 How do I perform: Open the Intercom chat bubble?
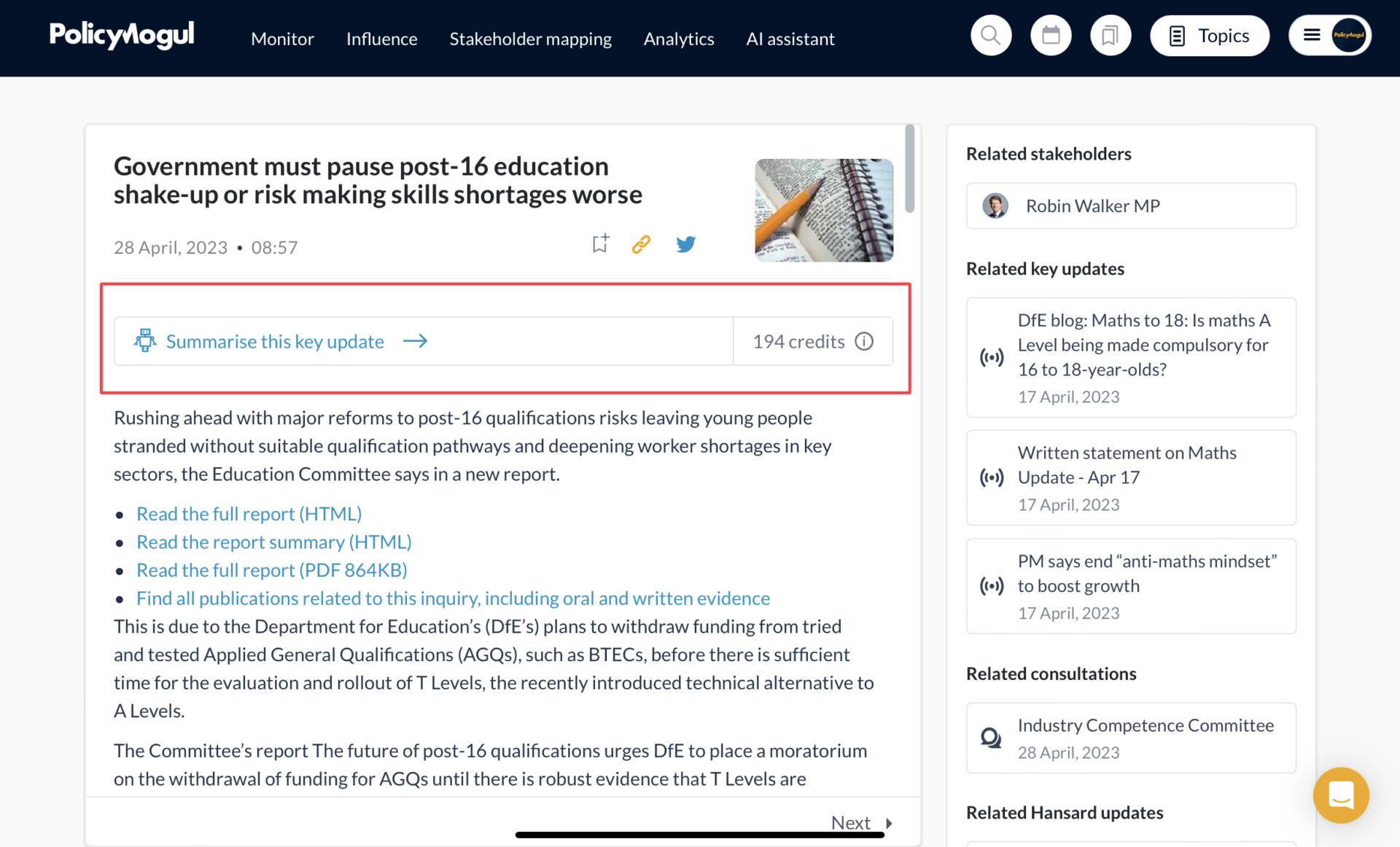(1341, 795)
